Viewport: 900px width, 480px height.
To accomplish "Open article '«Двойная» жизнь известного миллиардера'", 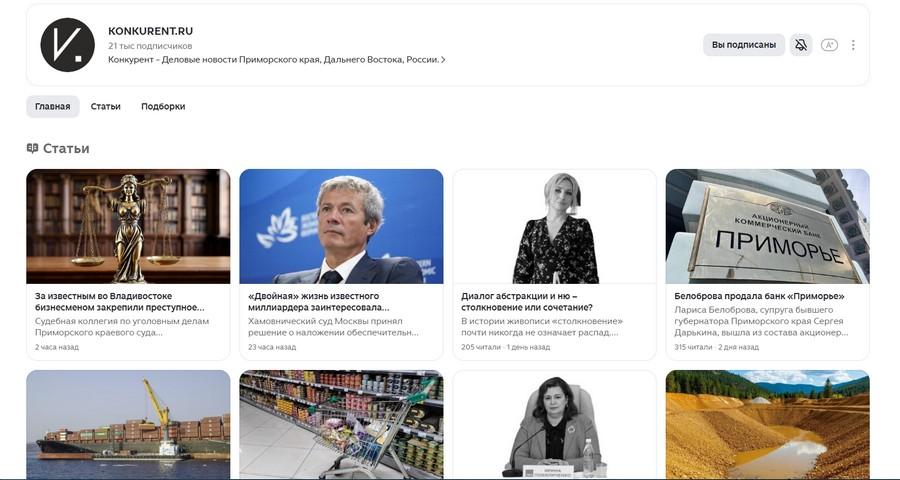I will click(x=319, y=302).
